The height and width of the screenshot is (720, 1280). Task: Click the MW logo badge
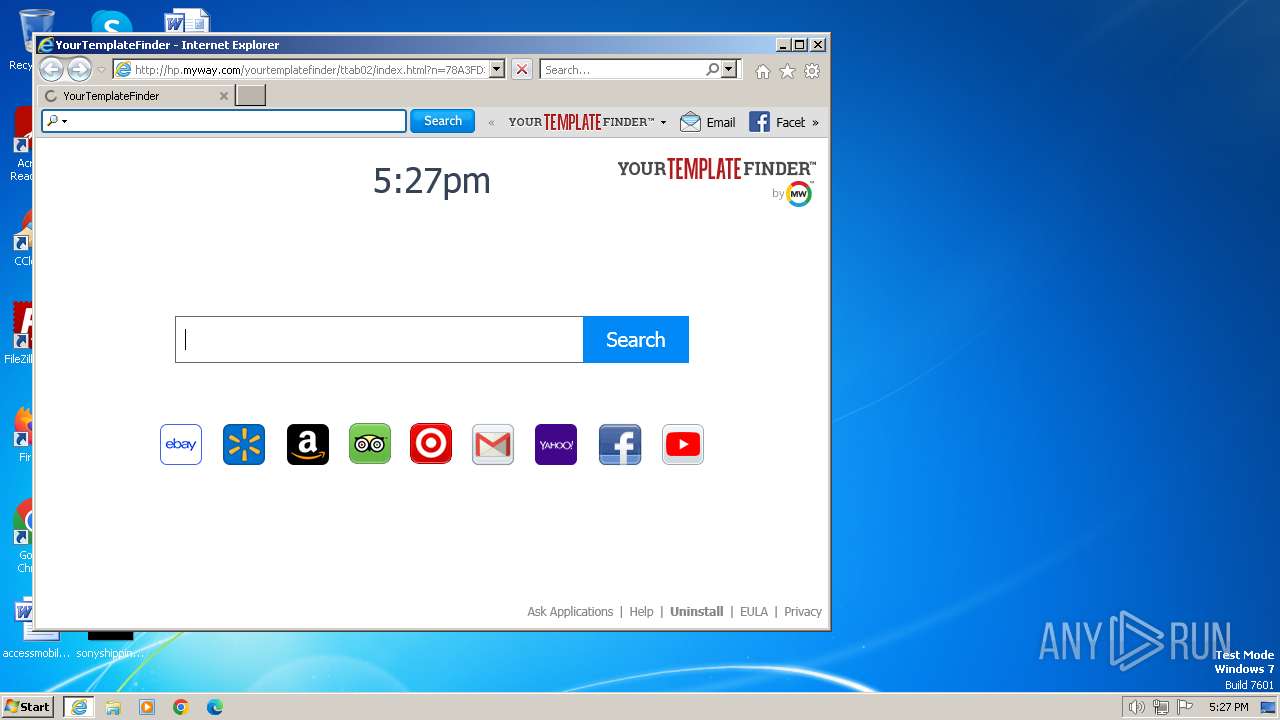click(799, 194)
